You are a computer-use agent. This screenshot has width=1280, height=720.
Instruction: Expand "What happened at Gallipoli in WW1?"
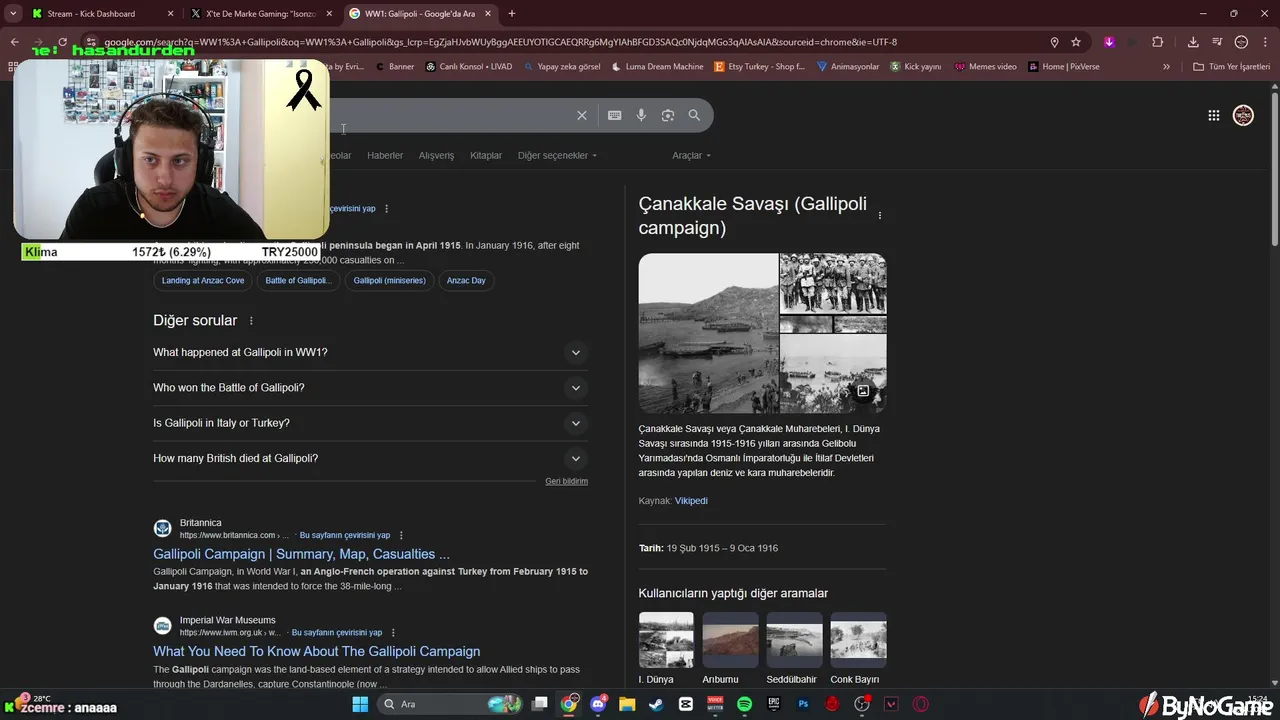pyautogui.click(x=370, y=352)
